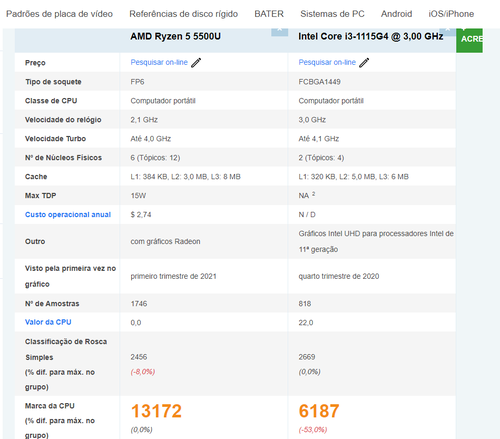Click the NA footnote 2 superscript

pos(313,194)
